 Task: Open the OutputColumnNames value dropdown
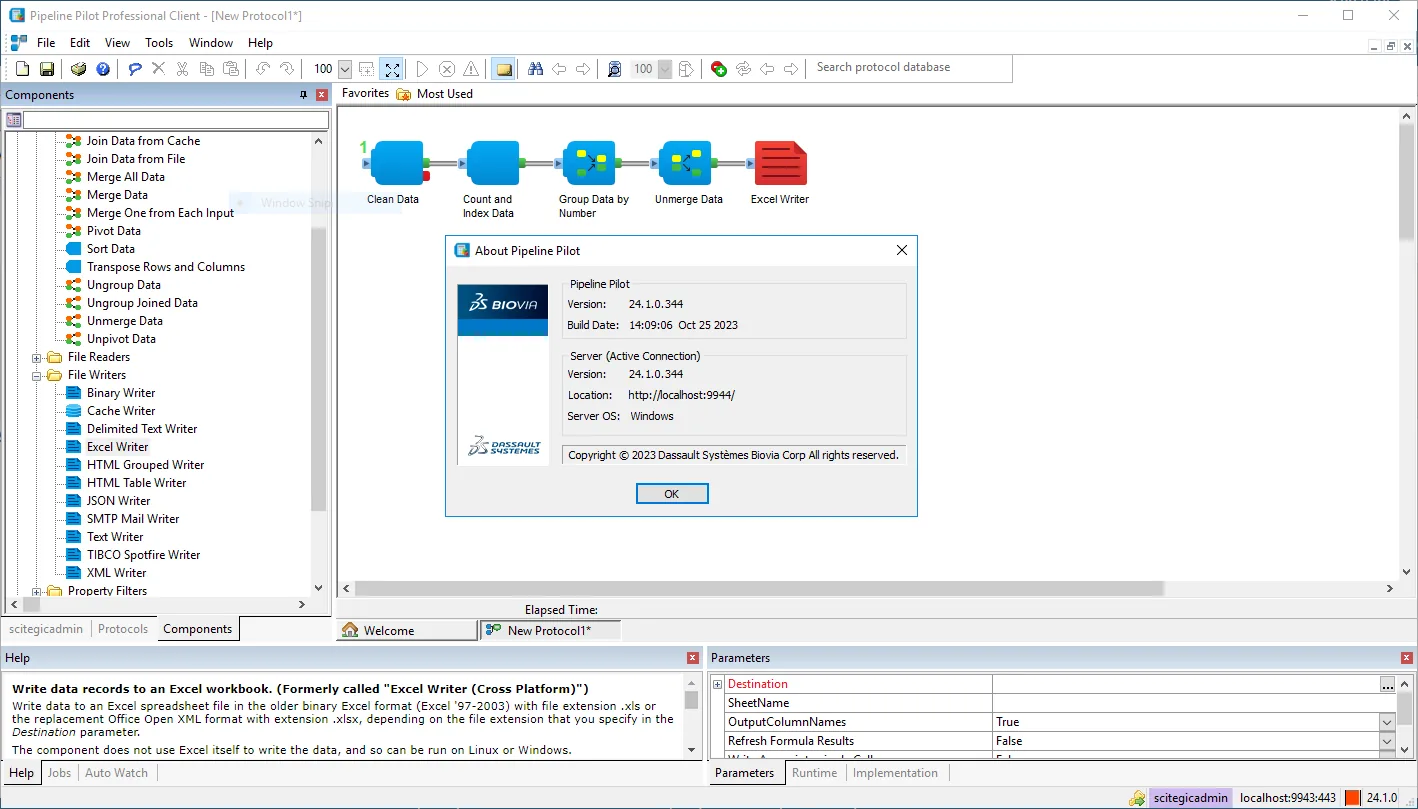[1387, 722]
